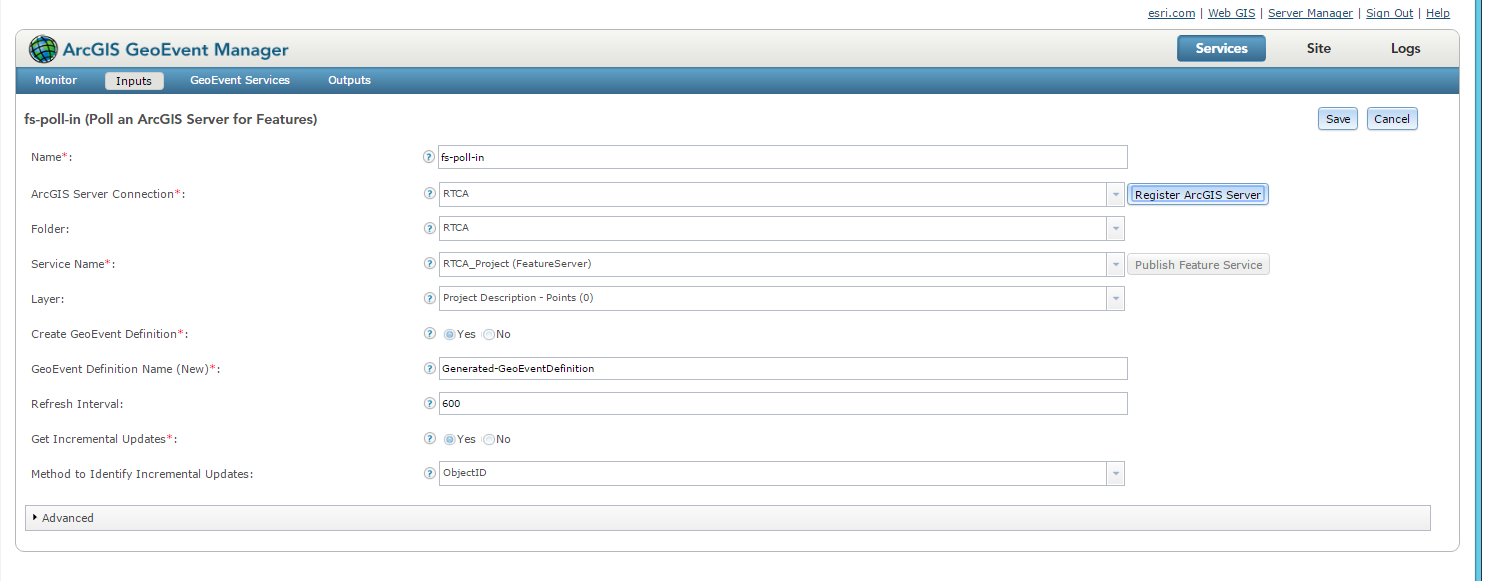Go to the Services section

(x=1221, y=48)
